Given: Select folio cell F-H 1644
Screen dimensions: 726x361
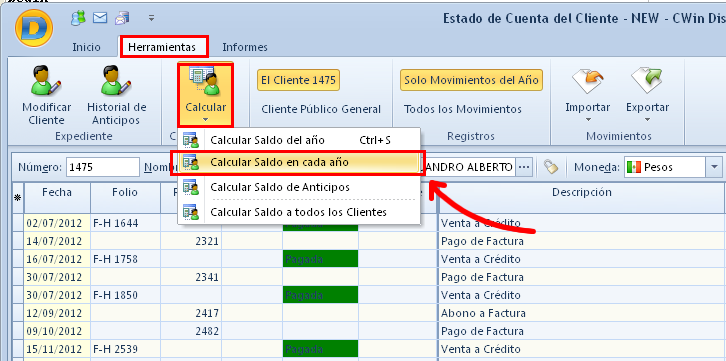Looking at the screenshot, I should click(125, 223).
